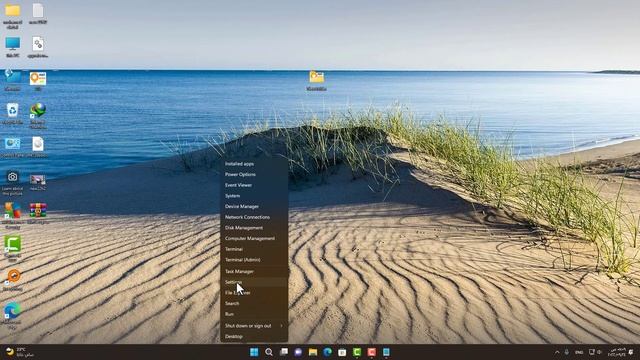Viewport: 640px width, 360px height.
Task: Select the folder icon on the sea
Action: pos(316,80)
